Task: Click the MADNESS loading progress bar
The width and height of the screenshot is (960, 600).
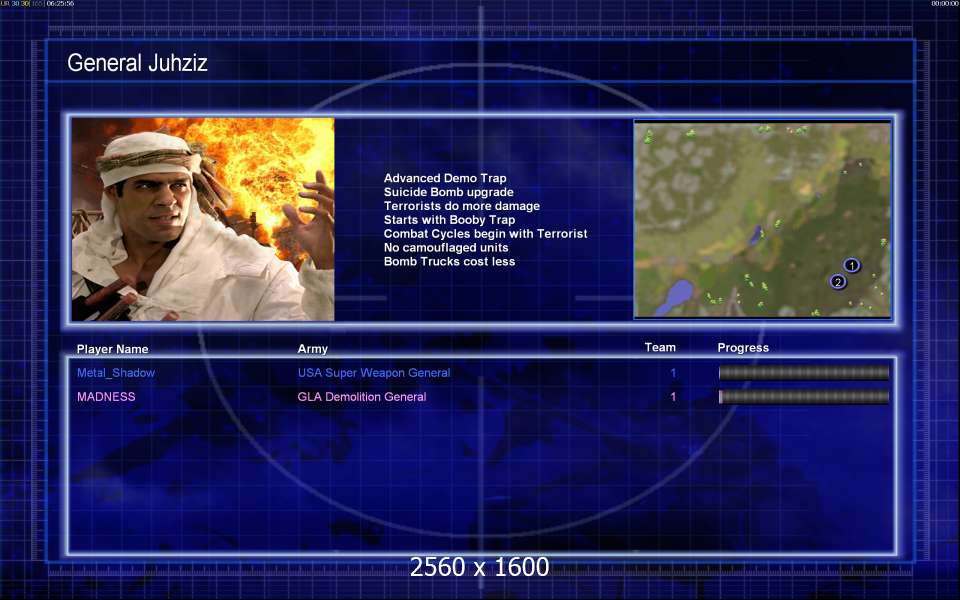Action: click(804, 397)
